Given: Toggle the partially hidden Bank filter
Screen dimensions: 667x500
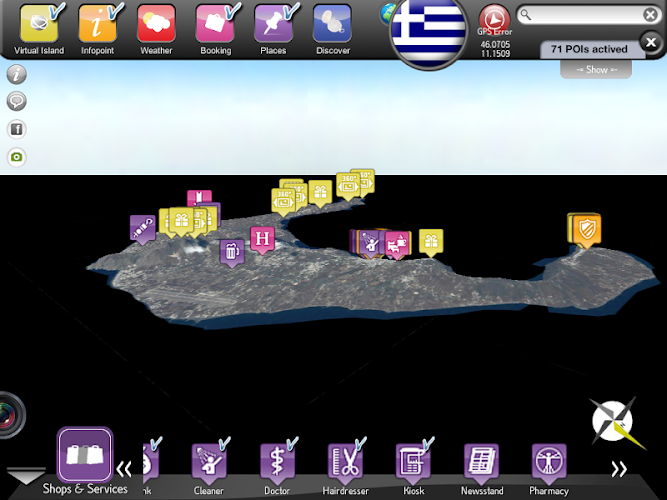Looking at the screenshot, I should coord(151,464).
